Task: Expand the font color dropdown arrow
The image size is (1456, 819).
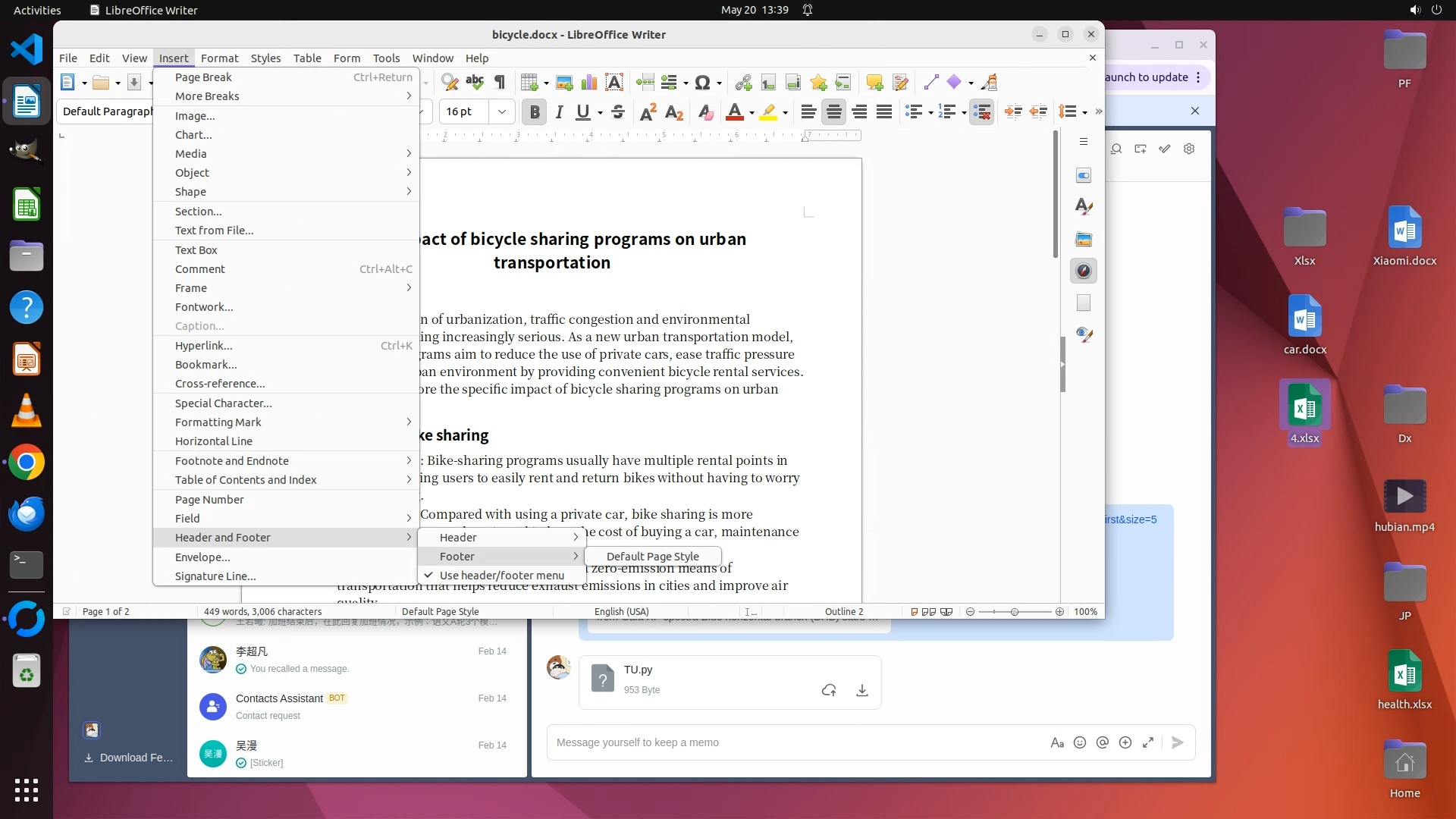Action: click(752, 113)
